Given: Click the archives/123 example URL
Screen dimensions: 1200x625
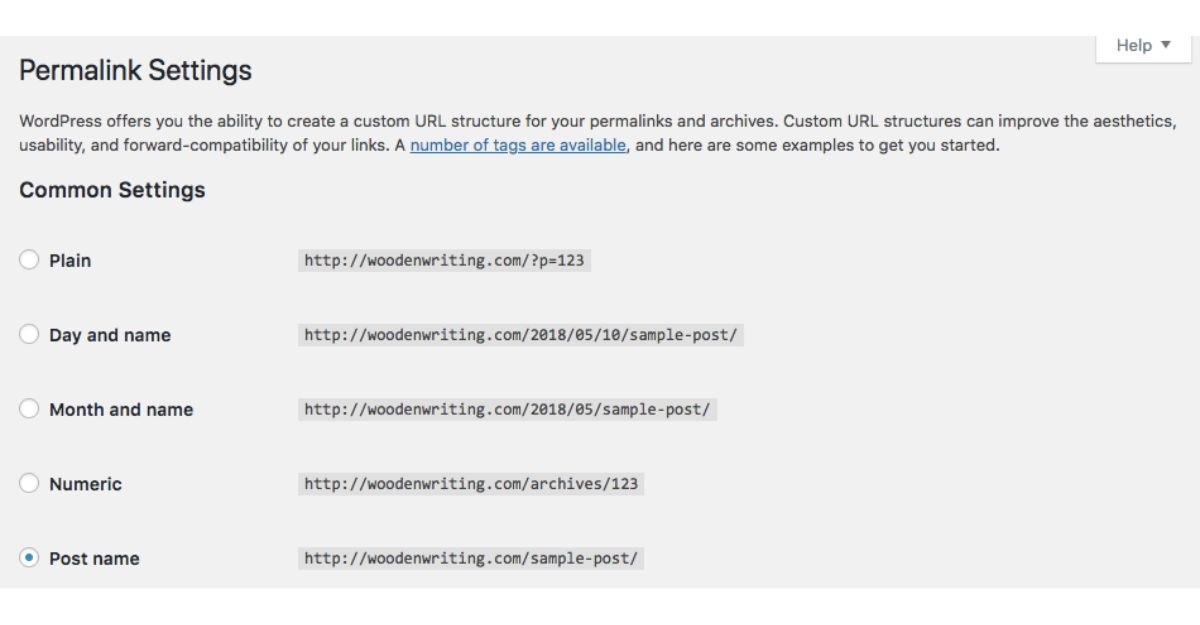Looking at the screenshot, I should (x=471, y=484).
